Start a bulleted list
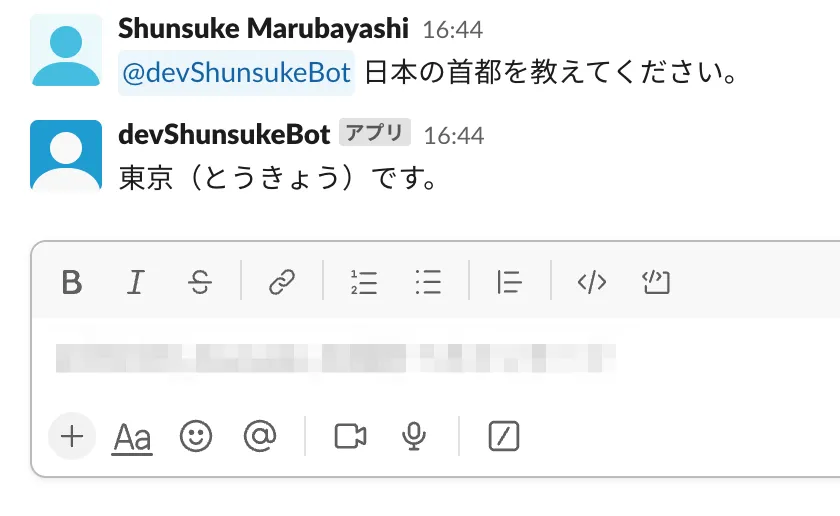Image resolution: width=840 pixels, height=516 pixels. pyautogui.click(x=428, y=283)
